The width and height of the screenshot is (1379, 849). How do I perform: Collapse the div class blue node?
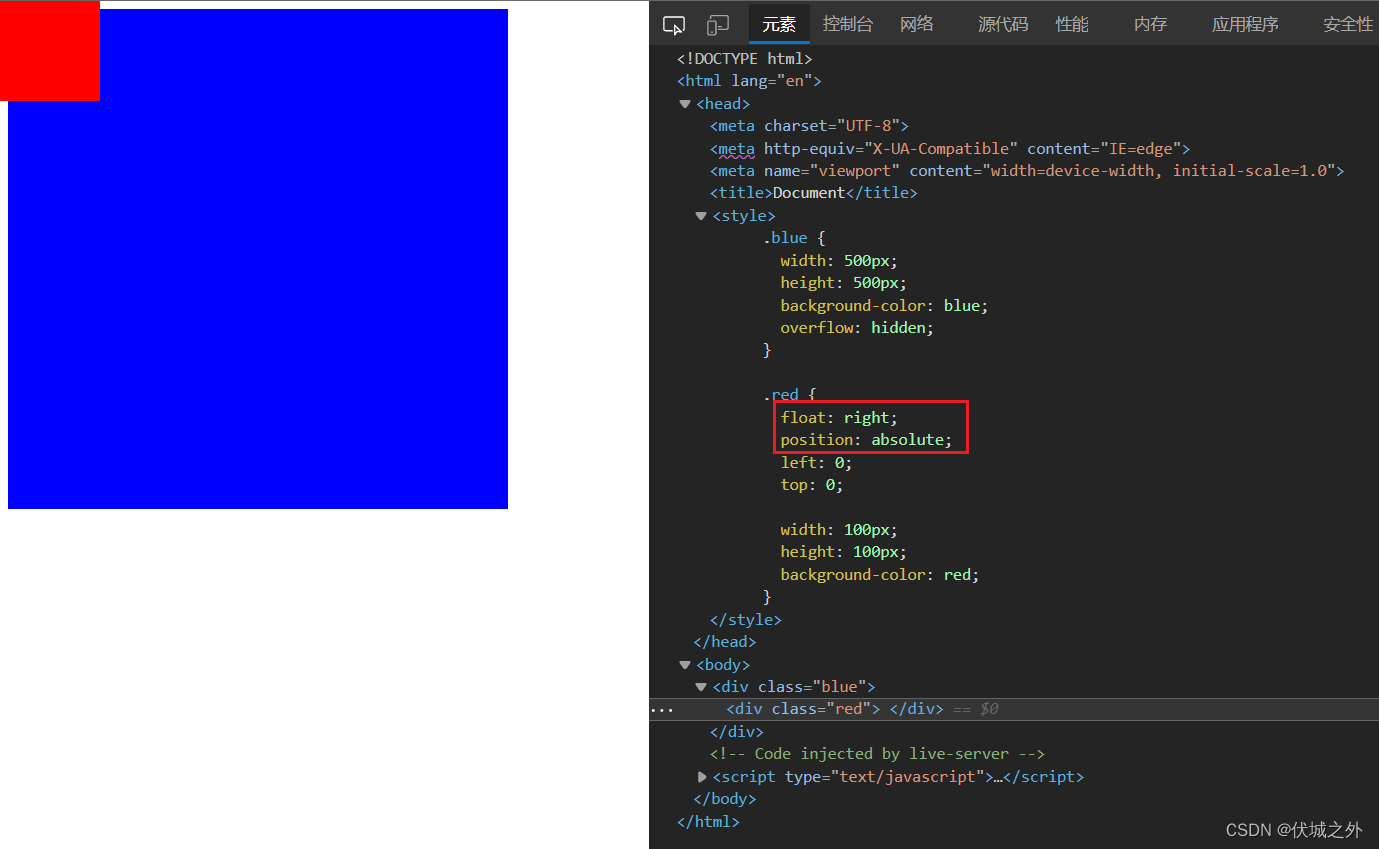701,687
